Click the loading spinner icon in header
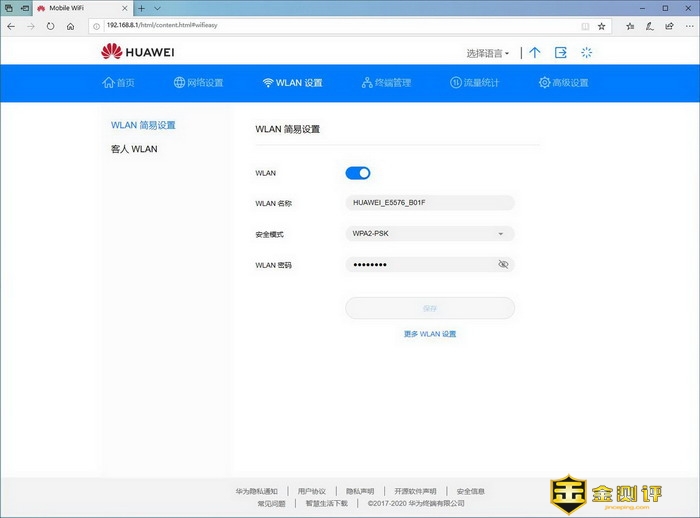The height and width of the screenshot is (518, 700). click(x=587, y=52)
